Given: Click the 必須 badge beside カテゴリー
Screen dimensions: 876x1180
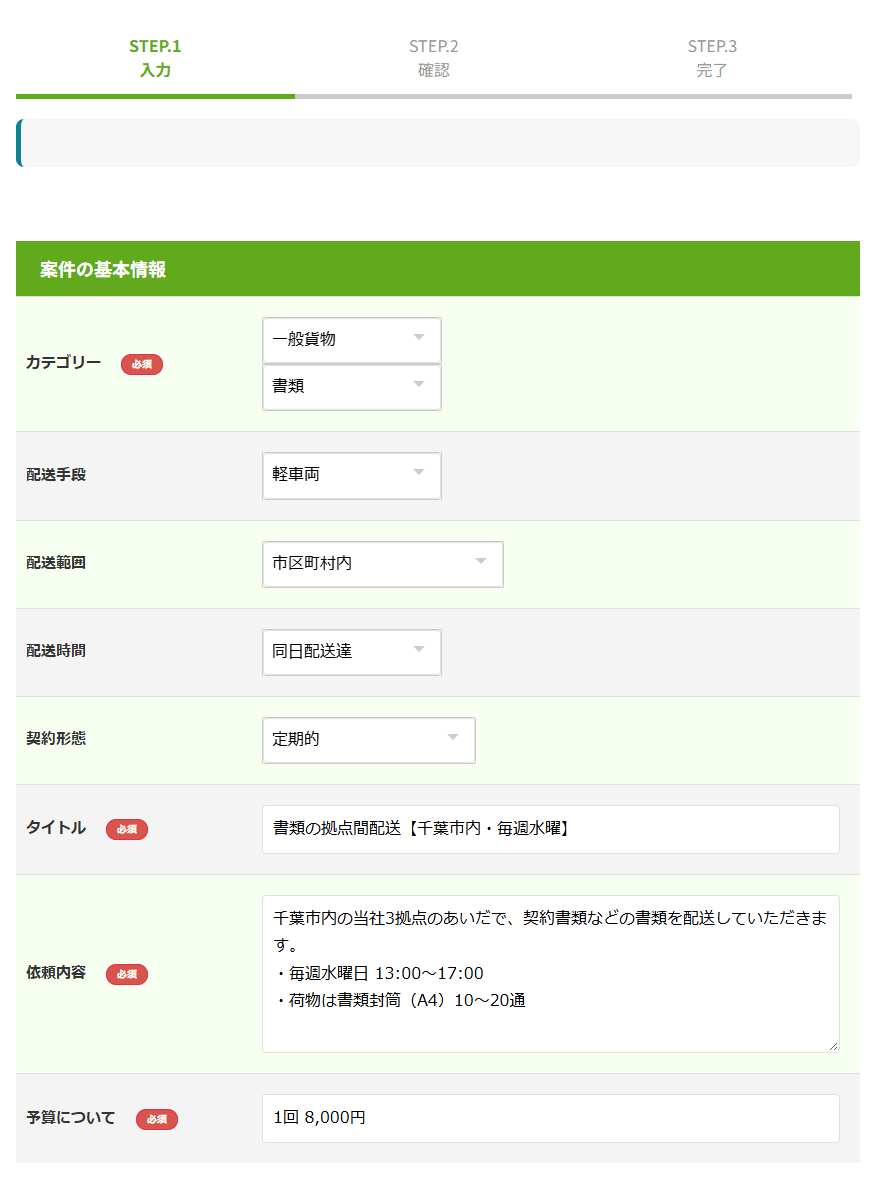Looking at the screenshot, I should click(x=142, y=364).
